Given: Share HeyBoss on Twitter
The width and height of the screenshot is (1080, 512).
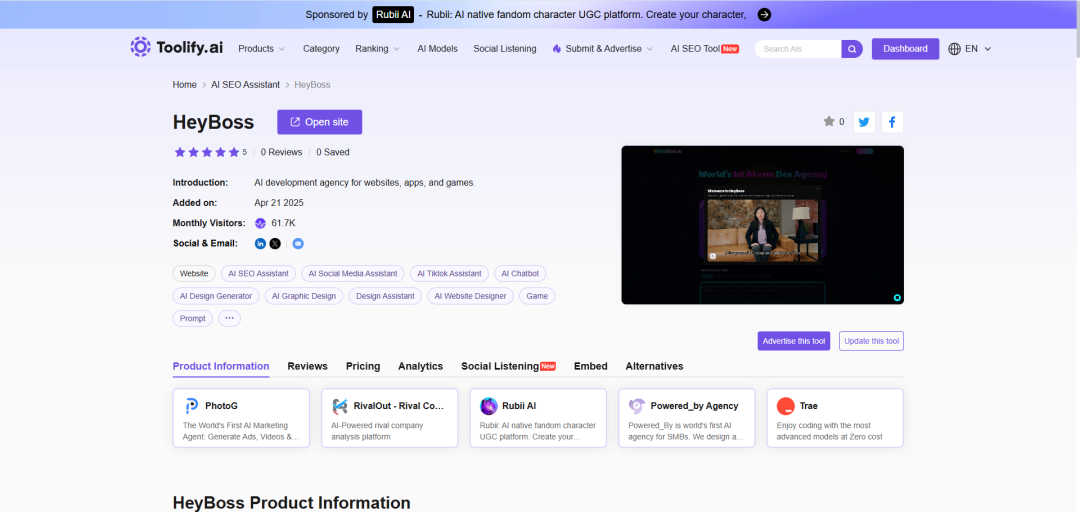Looking at the screenshot, I should pos(864,122).
